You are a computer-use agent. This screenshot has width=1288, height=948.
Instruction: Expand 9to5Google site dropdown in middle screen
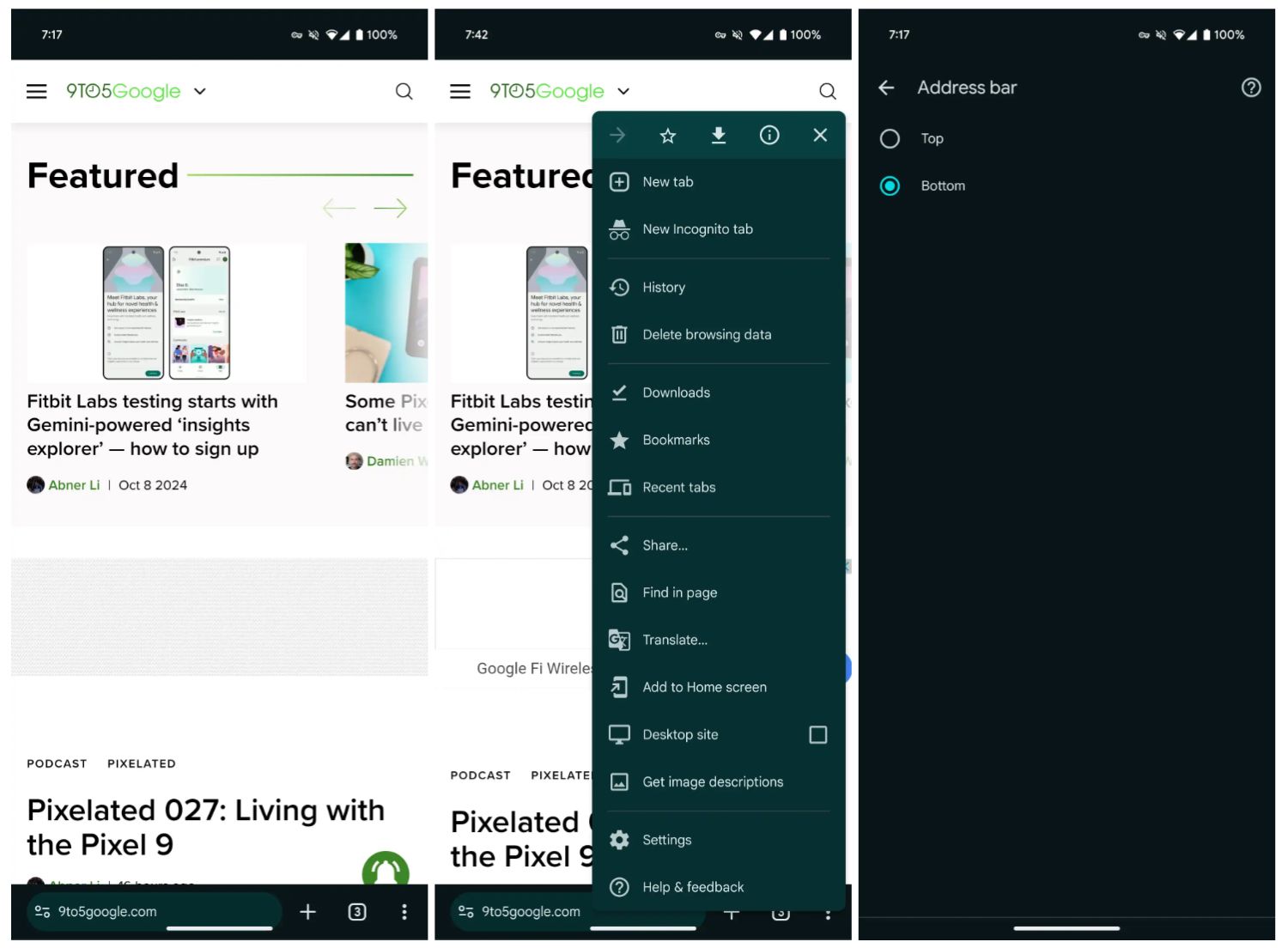[x=623, y=91]
